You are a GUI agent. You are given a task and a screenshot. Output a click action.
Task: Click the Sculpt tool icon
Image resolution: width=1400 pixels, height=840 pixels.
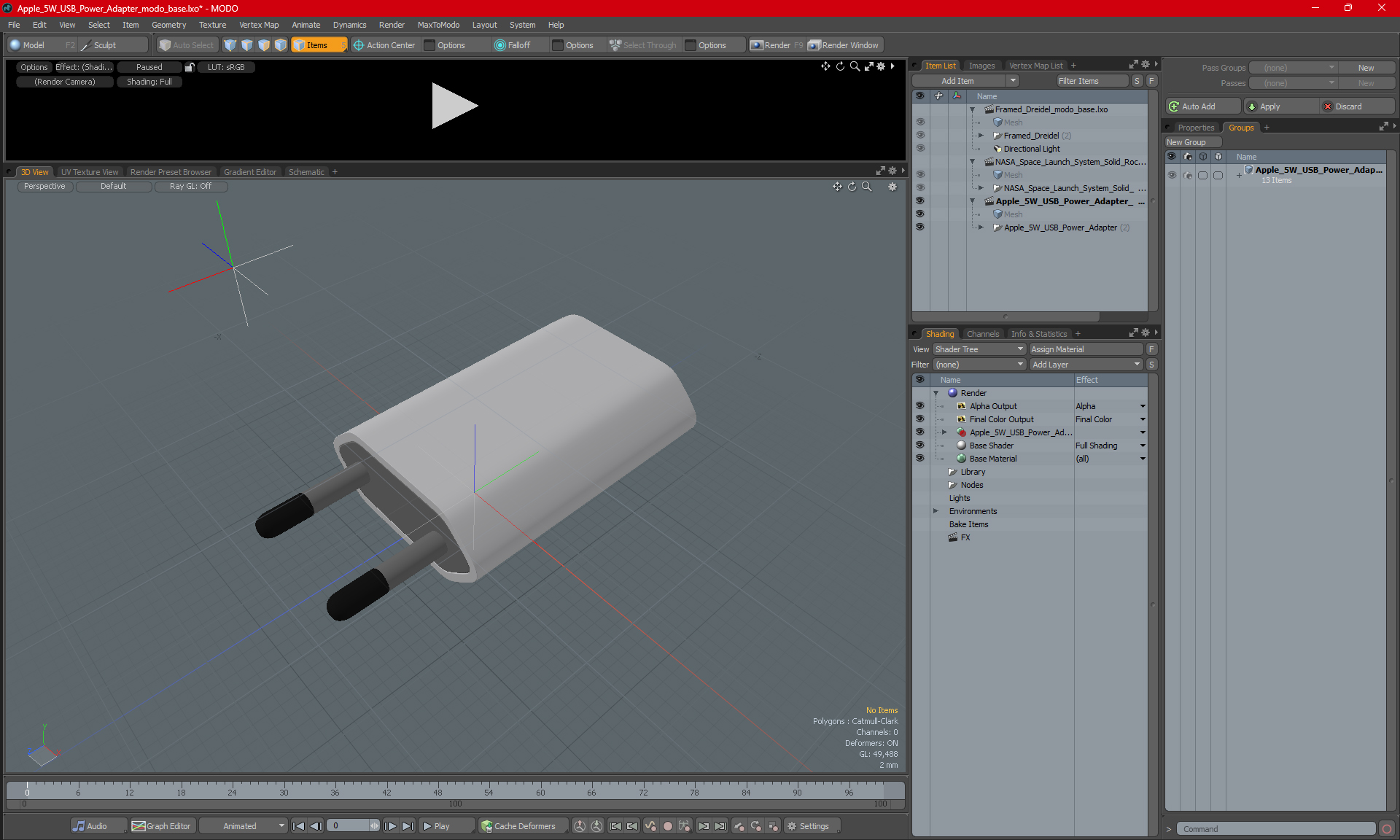86,45
